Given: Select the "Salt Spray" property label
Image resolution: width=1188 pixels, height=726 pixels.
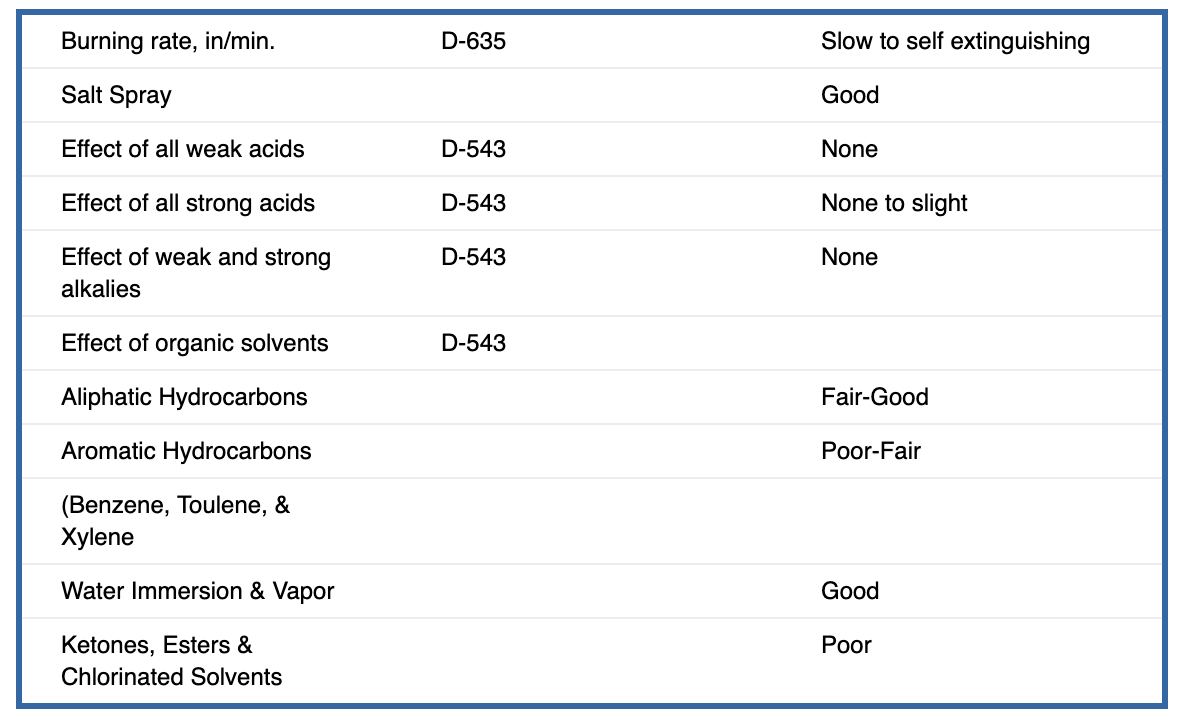Looking at the screenshot, I should [116, 95].
